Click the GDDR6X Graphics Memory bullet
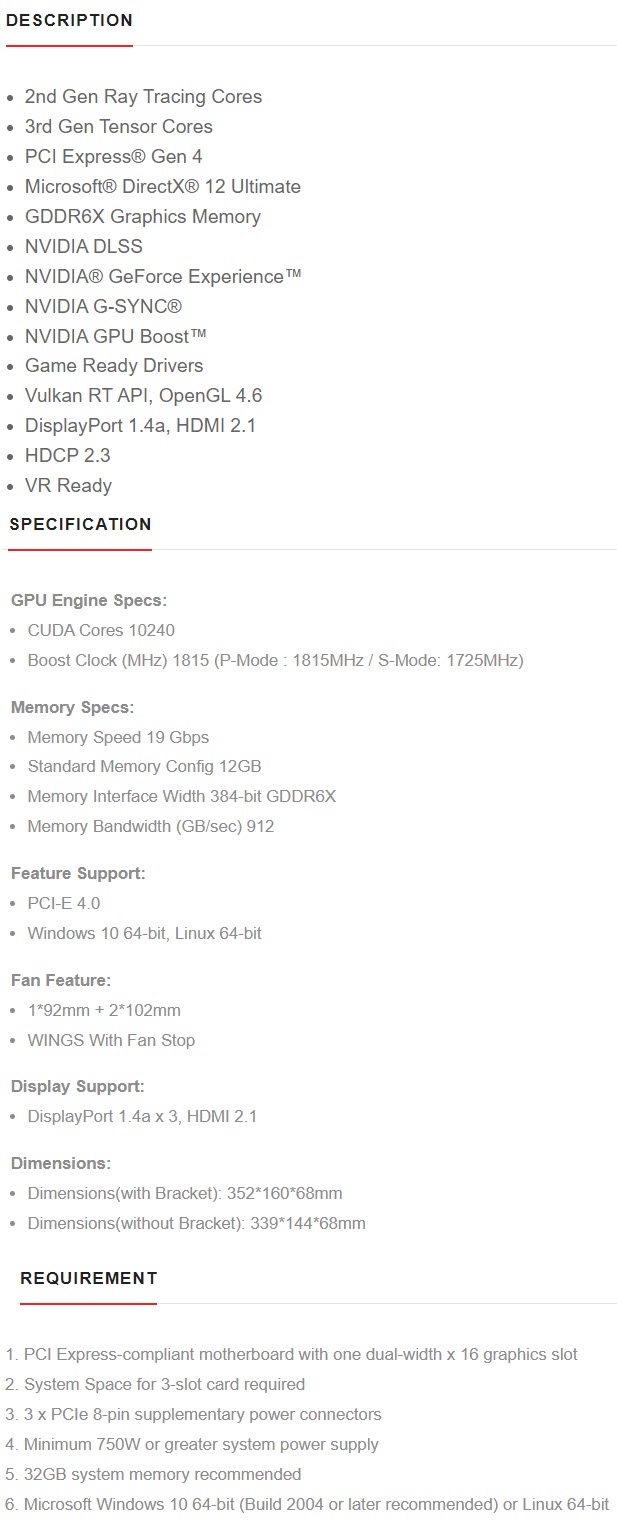 (x=143, y=216)
